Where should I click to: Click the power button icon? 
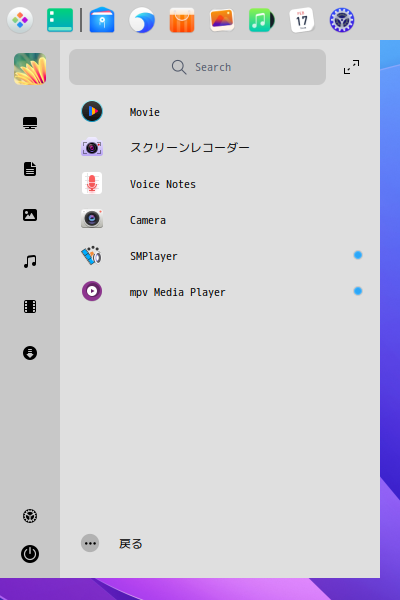point(30,554)
